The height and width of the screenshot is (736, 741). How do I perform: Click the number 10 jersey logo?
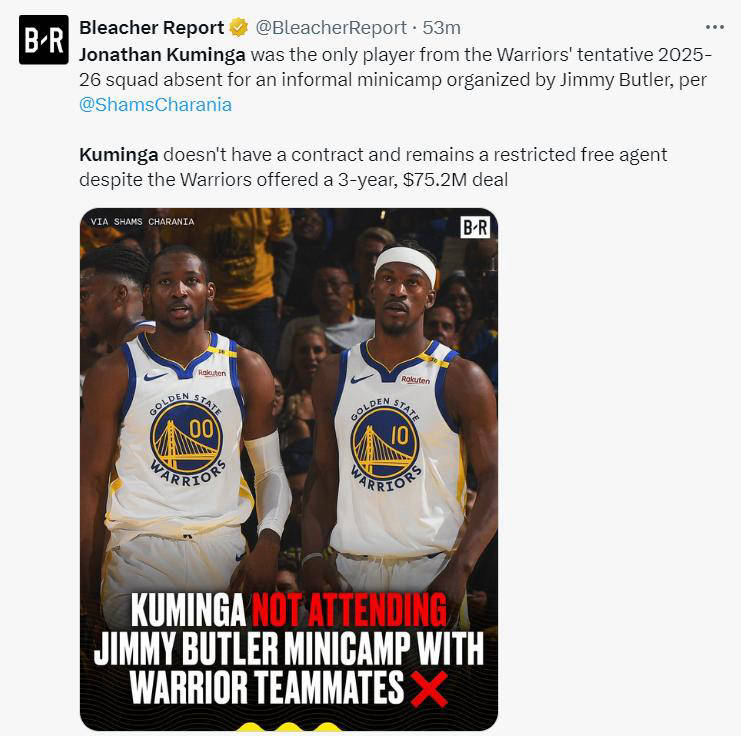385,442
